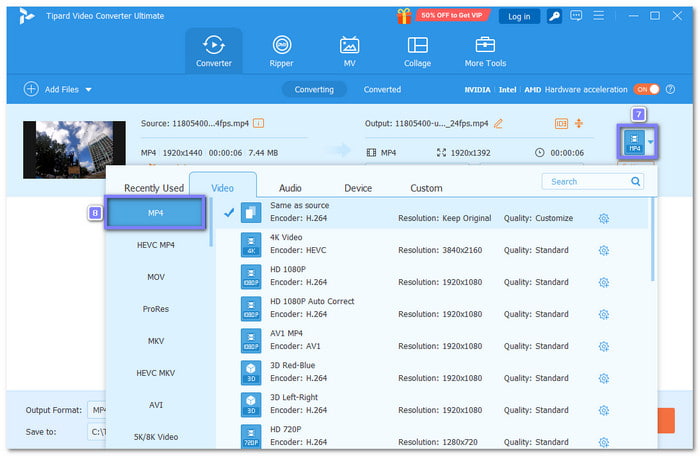The width and height of the screenshot is (700, 456).
Task: Open the Ripper module
Action: point(282,50)
